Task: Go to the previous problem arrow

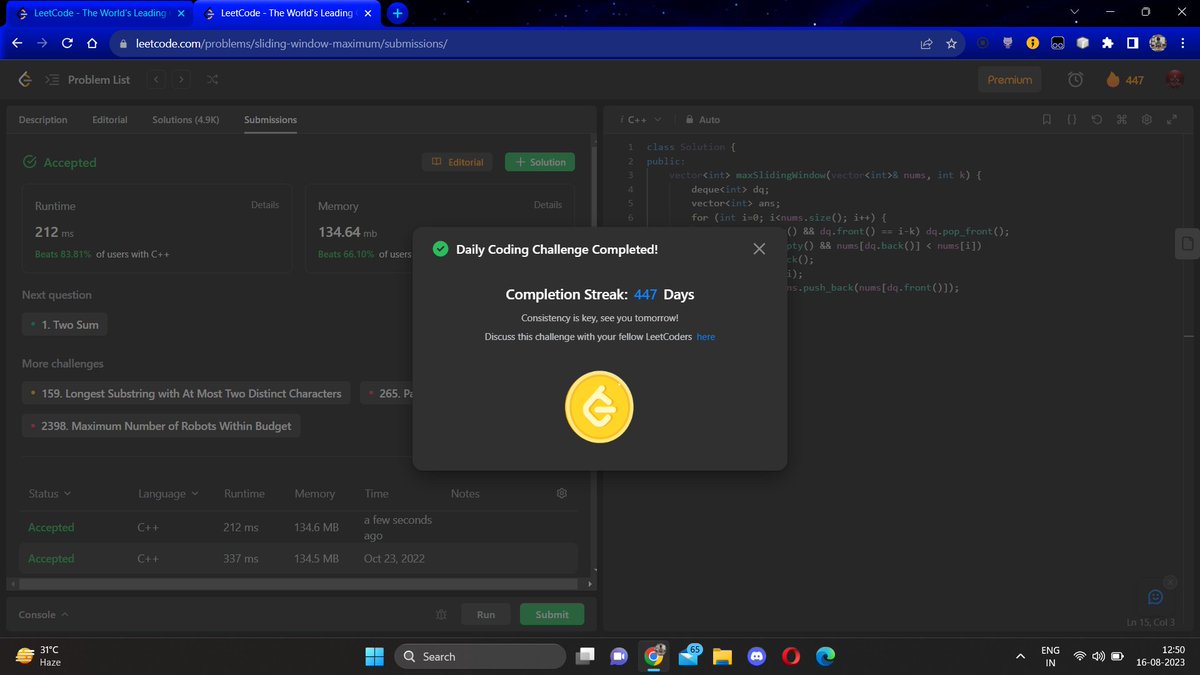Action: (156, 80)
